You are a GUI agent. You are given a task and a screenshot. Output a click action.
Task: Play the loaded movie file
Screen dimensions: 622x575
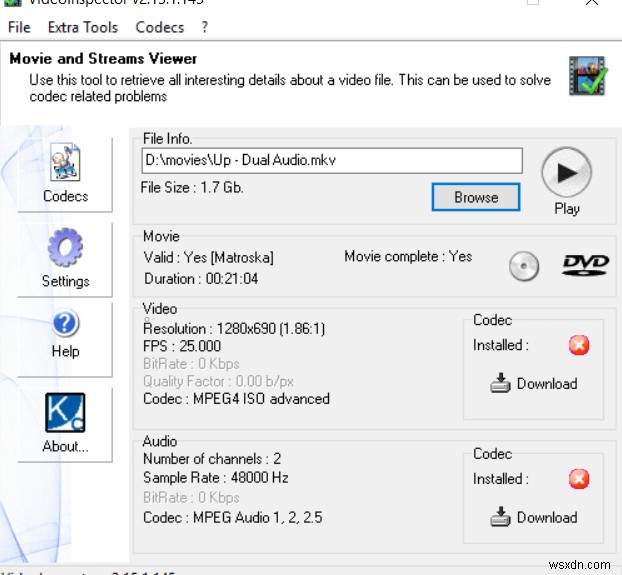(x=566, y=173)
